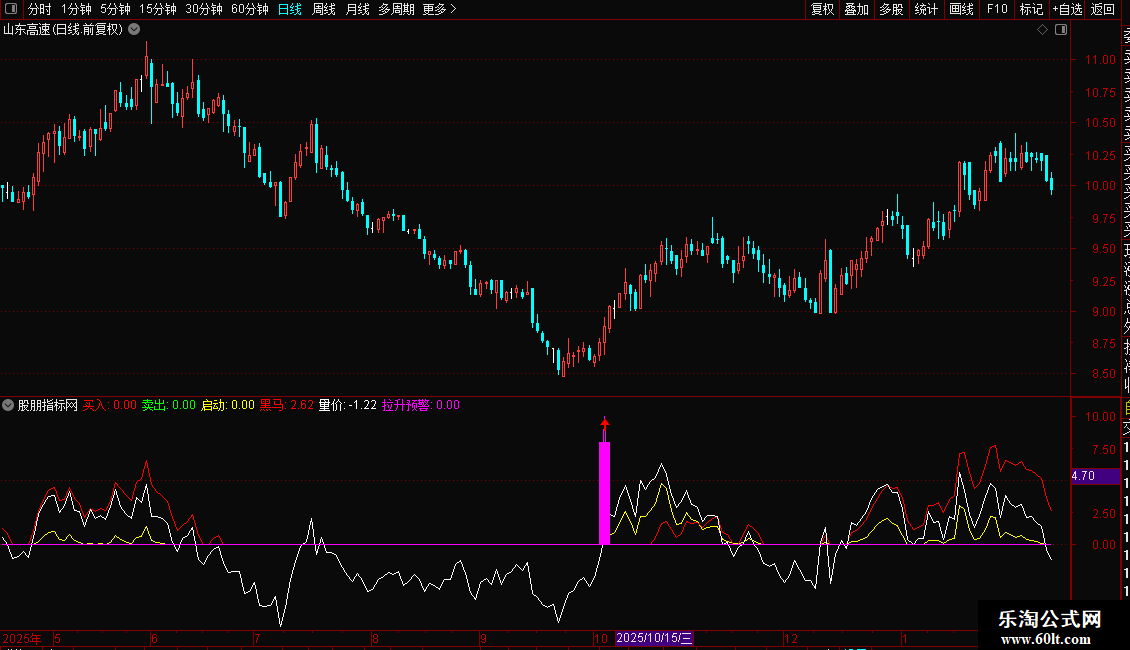Click the 黑马: 2.62 indicator value
1130x650 pixels.
point(287,405)
